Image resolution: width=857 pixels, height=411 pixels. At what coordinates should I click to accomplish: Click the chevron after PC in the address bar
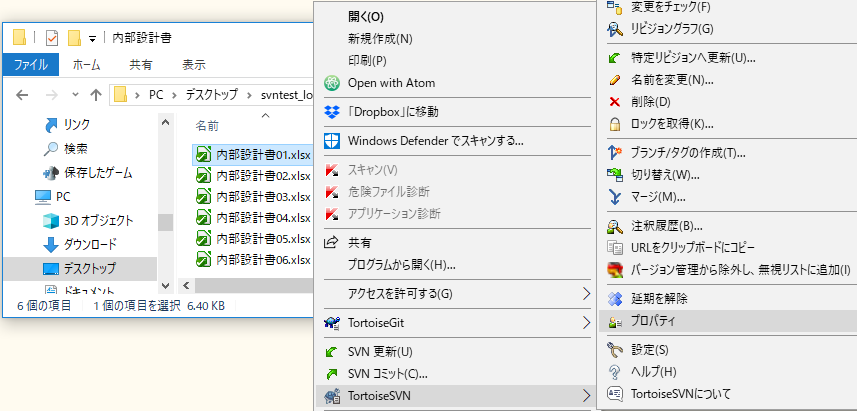pyautogui.click(x=174, y=95)
